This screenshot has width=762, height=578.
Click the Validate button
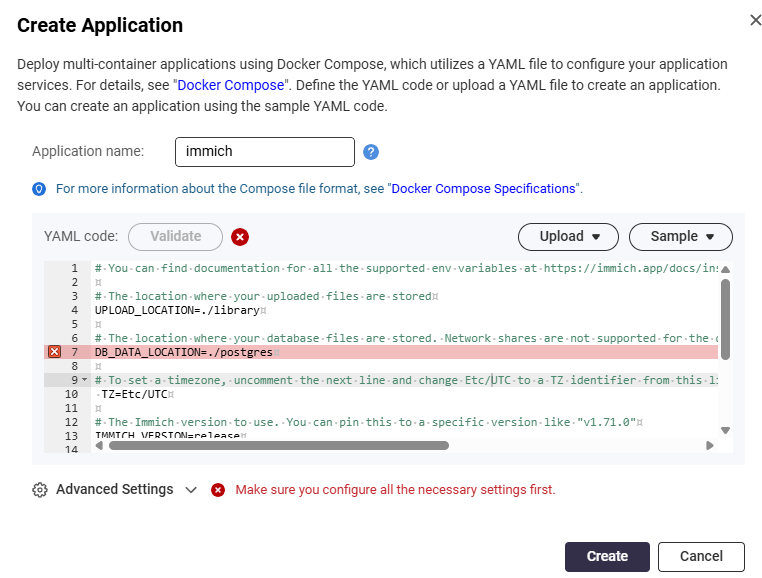point(175,237)
